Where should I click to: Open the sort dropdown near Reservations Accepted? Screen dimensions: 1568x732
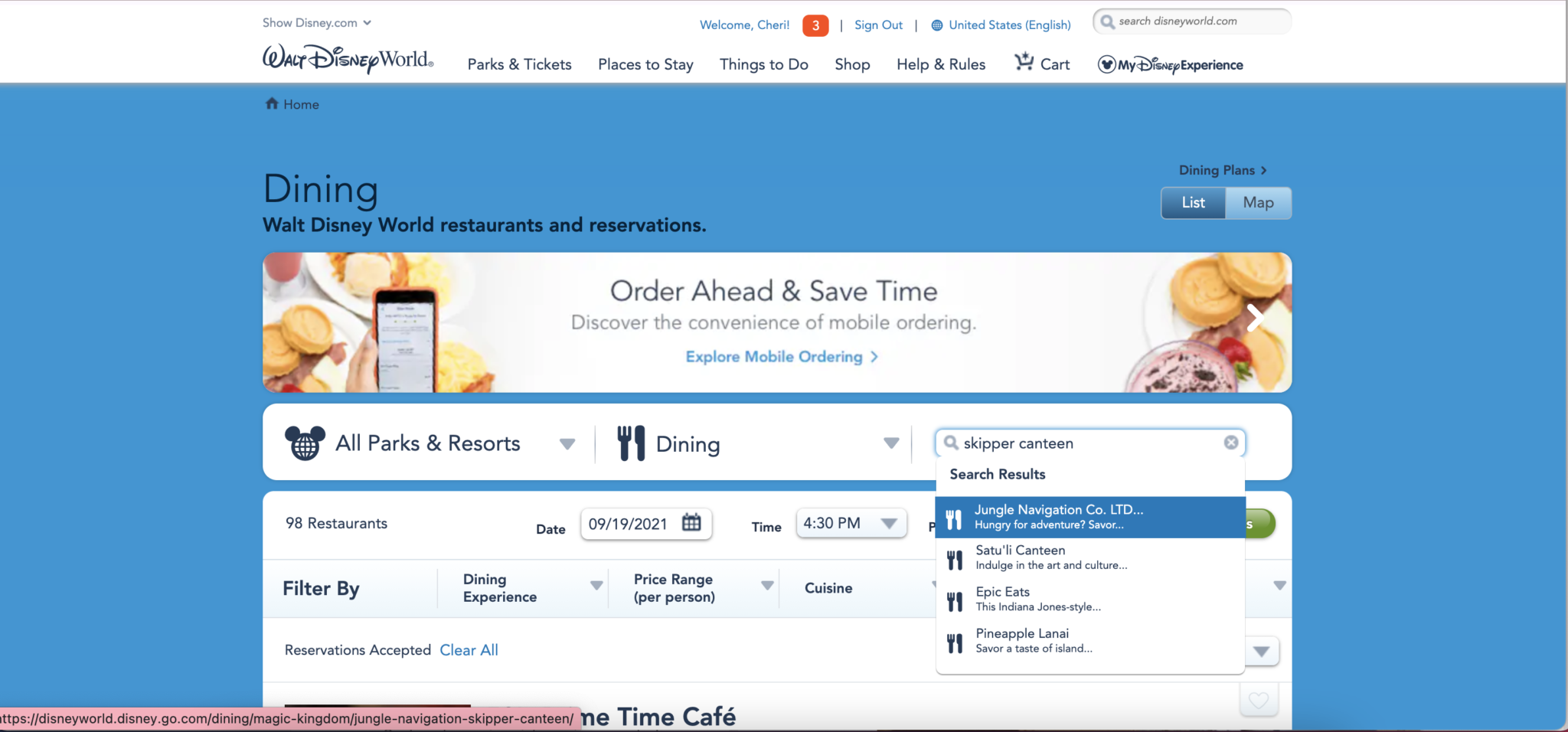coord(1262,652)
